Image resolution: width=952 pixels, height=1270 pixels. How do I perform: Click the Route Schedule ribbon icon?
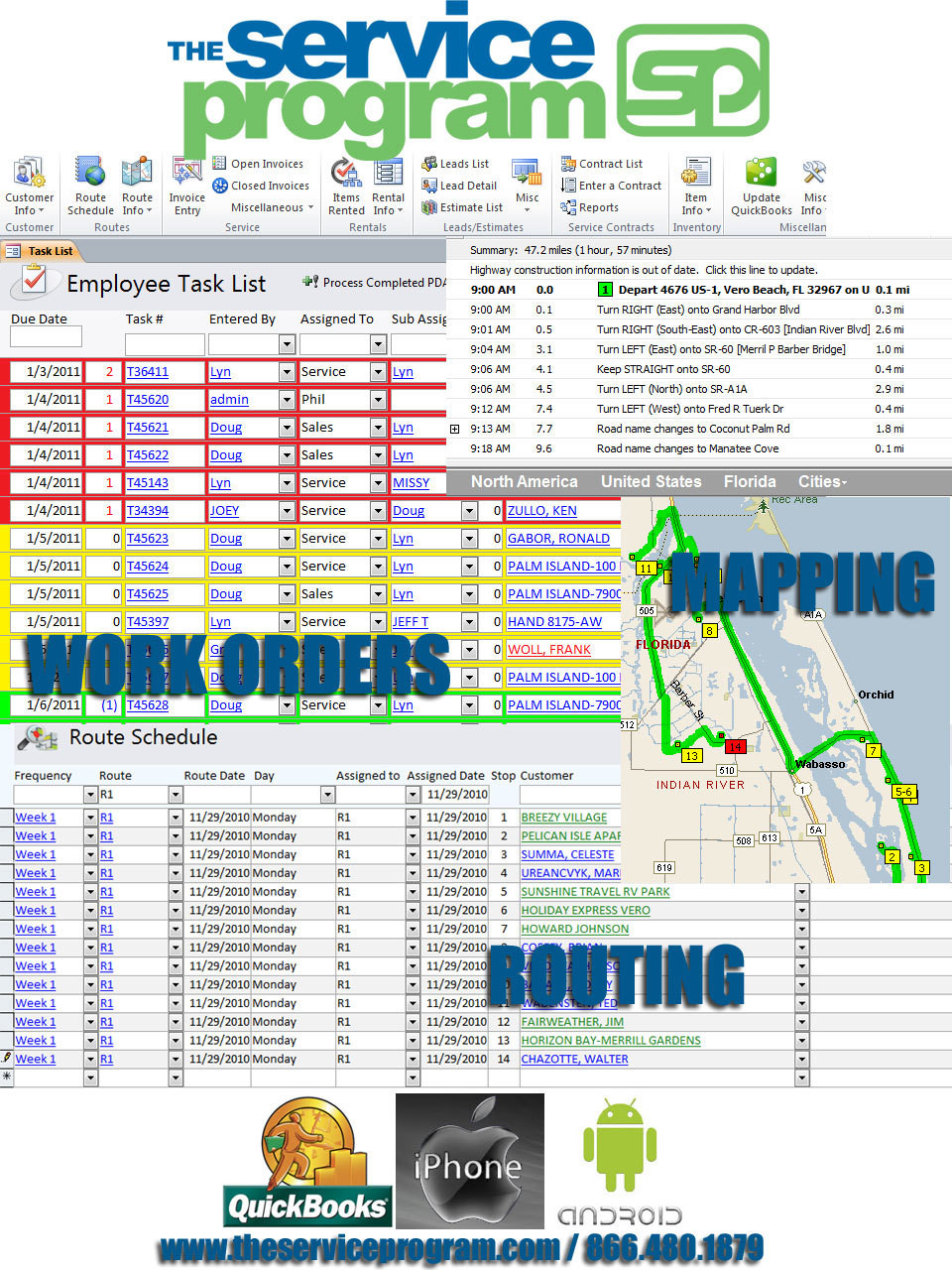point(90,187)
